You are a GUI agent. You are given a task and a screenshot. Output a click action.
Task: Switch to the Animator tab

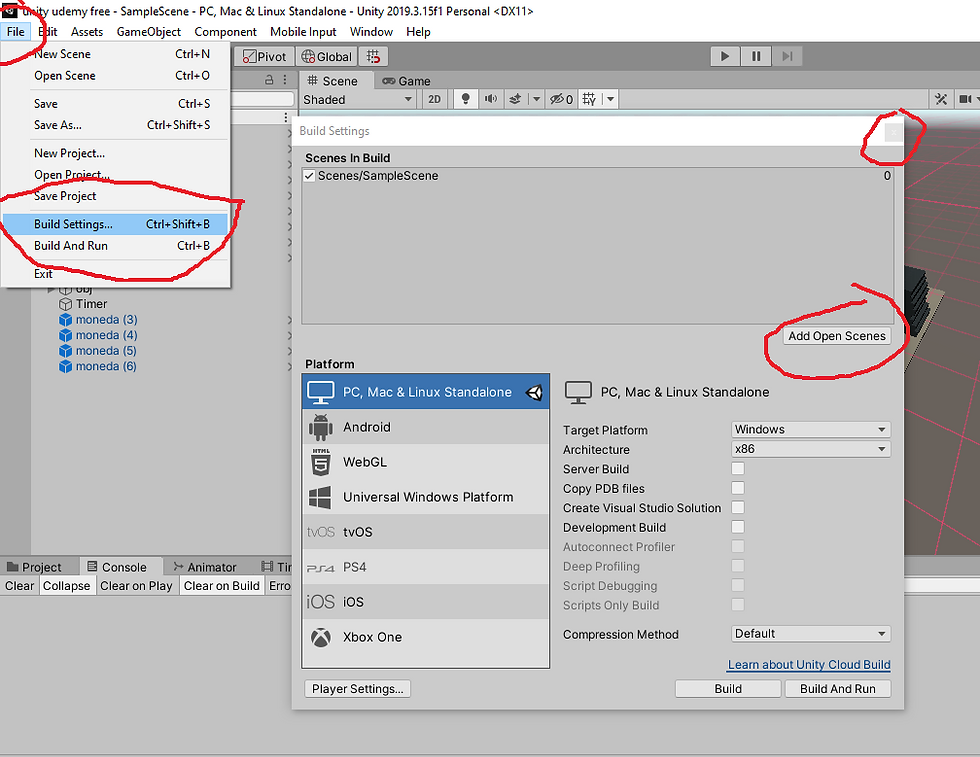(205, 567)
